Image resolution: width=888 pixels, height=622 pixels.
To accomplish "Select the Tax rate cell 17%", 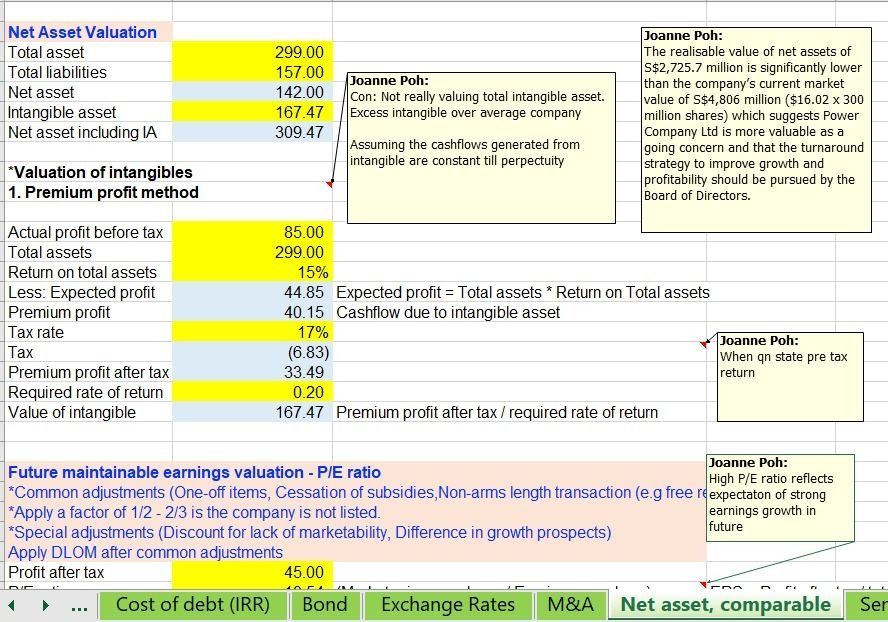I will click(x=253, y=333).
